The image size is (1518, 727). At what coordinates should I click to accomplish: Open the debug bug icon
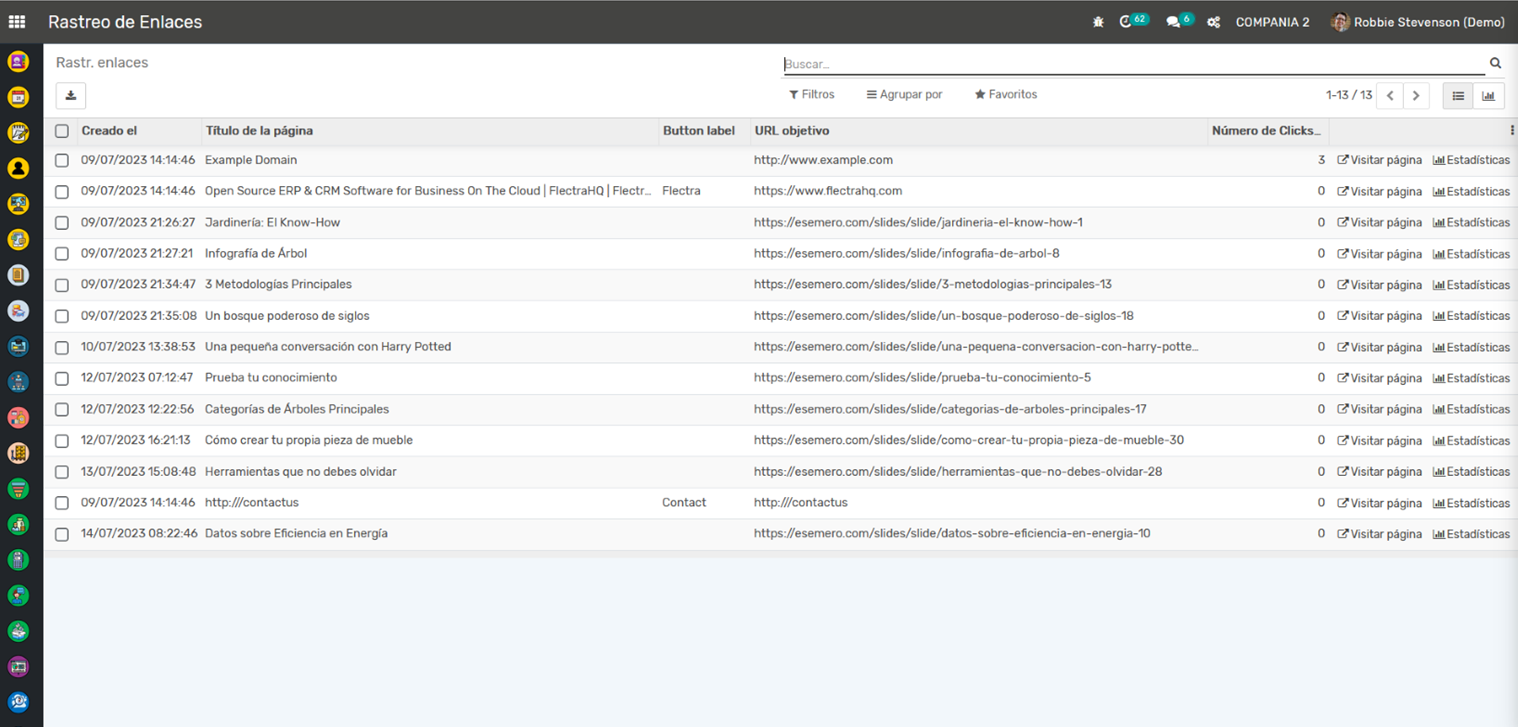tap(1098, 22)
